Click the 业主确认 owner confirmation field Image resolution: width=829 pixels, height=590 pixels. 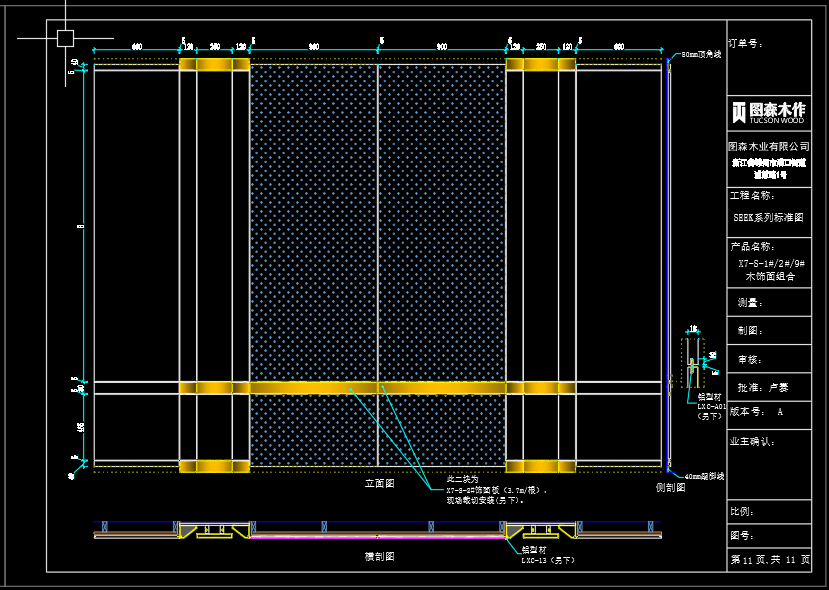(x=753, y=440)
